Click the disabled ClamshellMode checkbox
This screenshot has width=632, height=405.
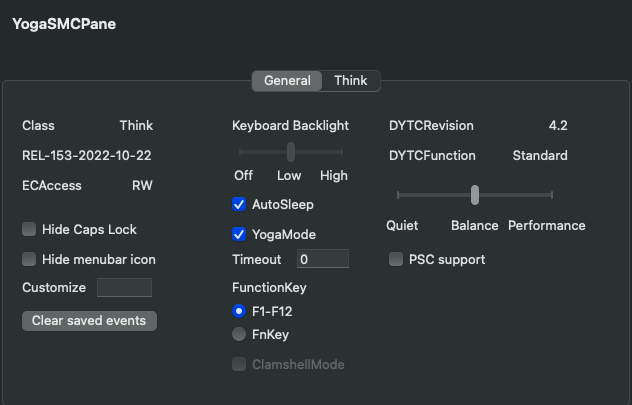(x=239, y=364)
